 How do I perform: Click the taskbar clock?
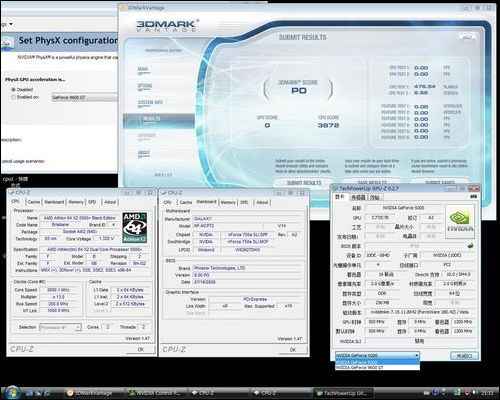(487, 394)
